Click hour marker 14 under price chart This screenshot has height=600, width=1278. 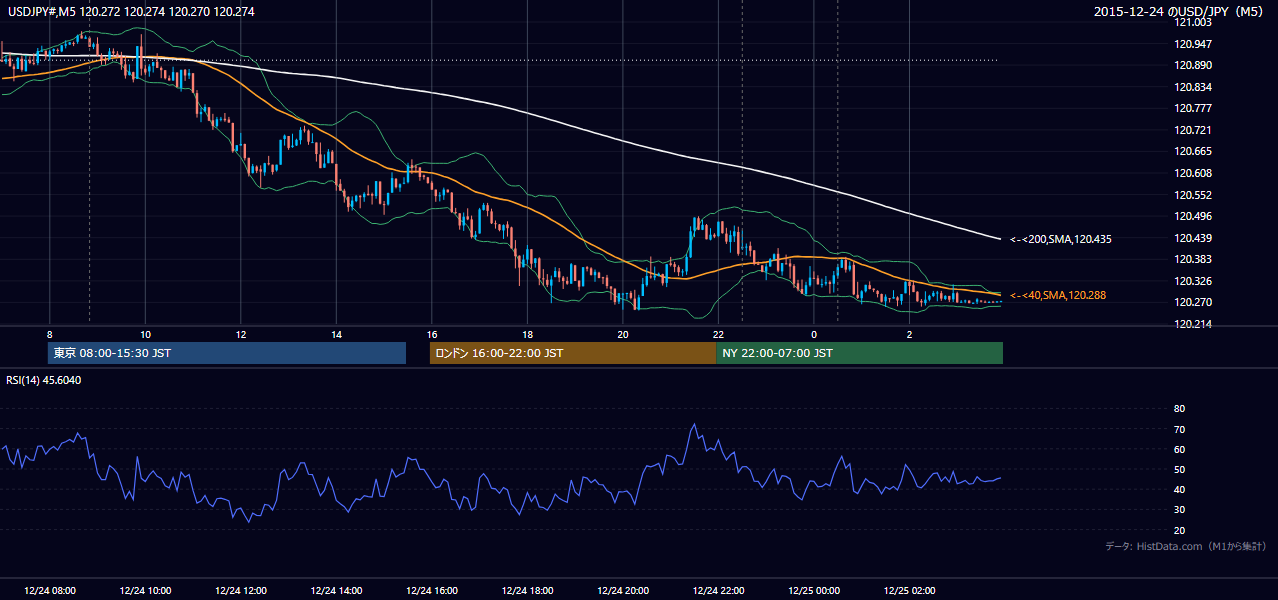(336, 334)
